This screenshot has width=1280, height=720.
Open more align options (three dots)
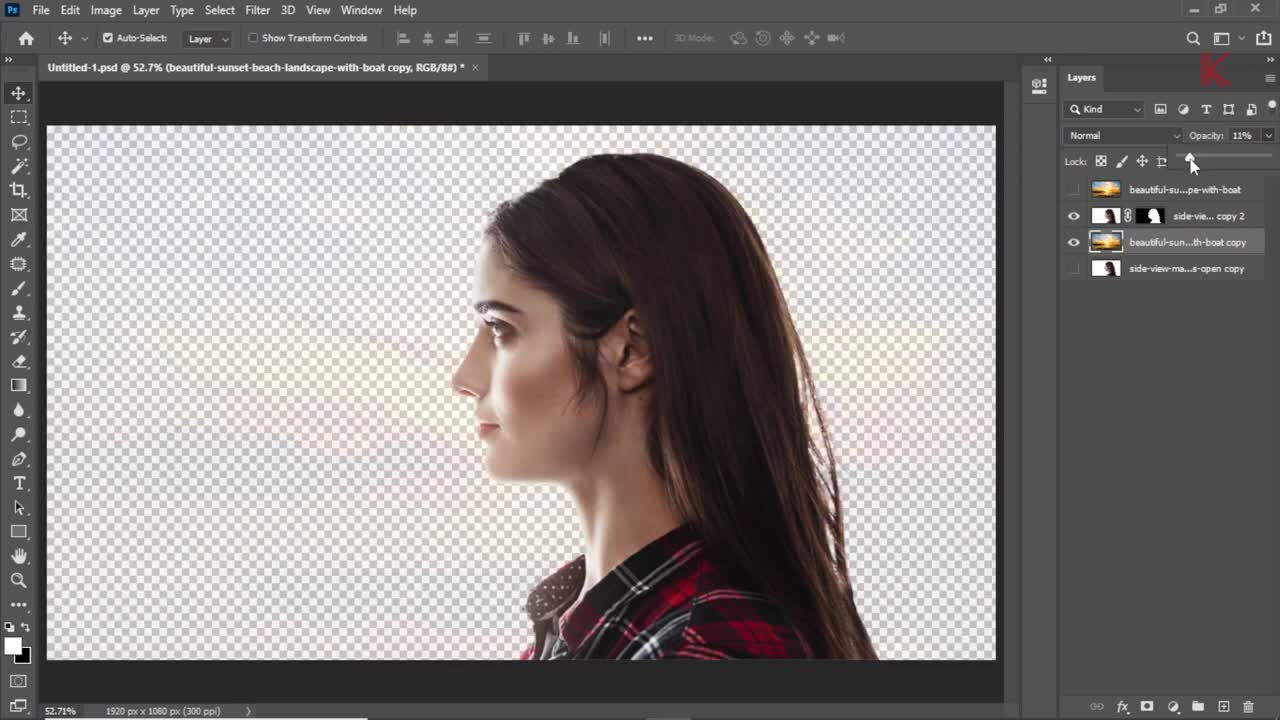[x=645, y=38]
